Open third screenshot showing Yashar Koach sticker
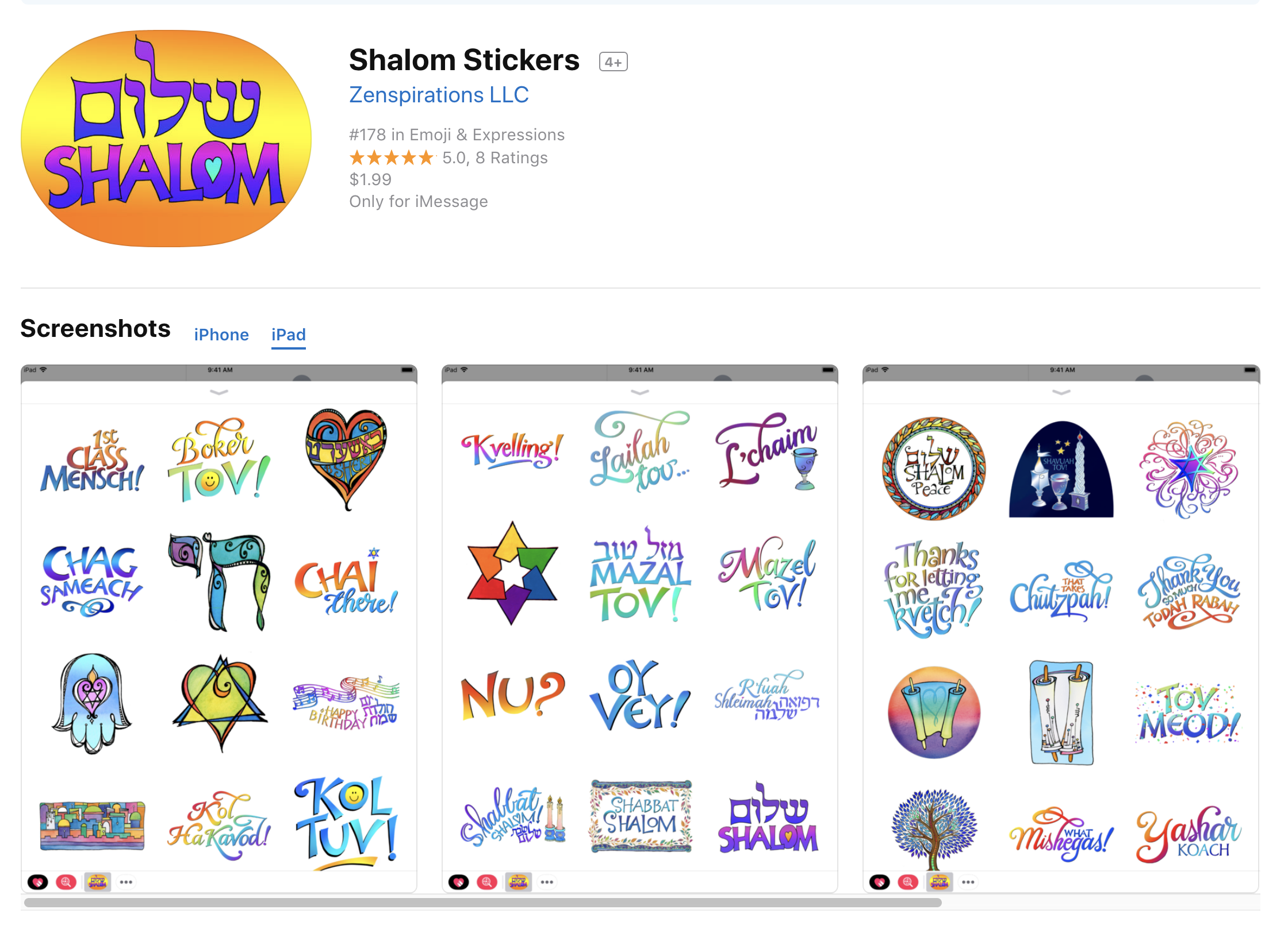 1061,628
